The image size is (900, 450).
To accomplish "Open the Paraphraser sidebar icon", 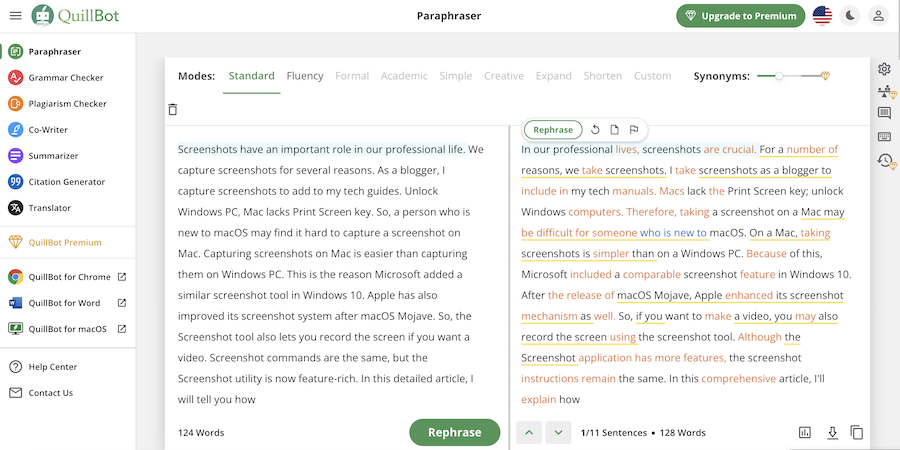I will point(15,52).
